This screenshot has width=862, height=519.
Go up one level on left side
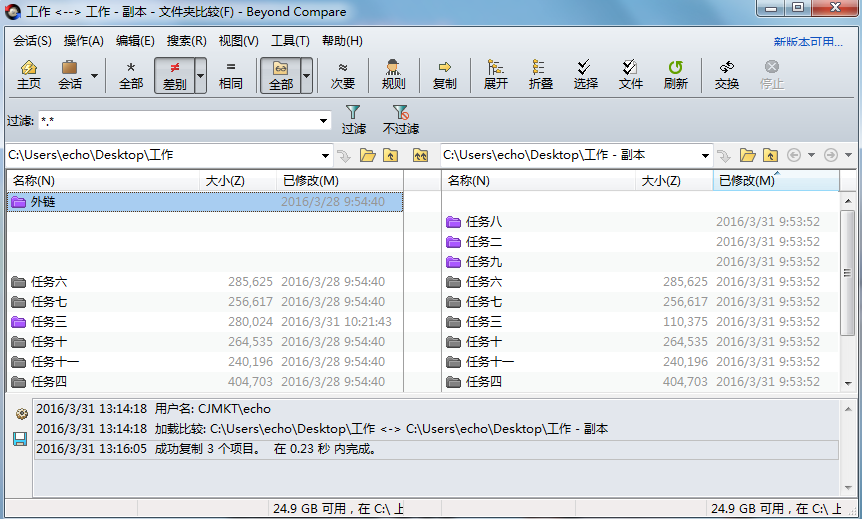[390, 156]
